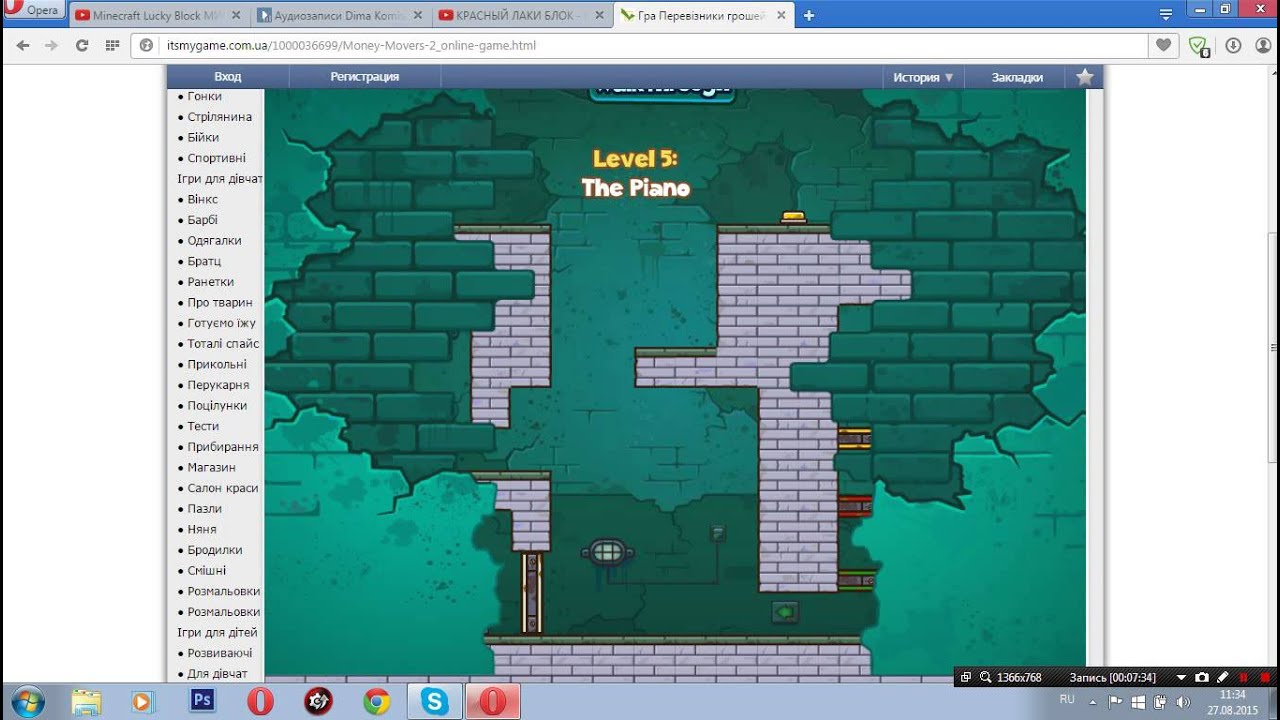Reload the current page
Image resolution: width=1280 pixels, height=720 pixels.
82,45
